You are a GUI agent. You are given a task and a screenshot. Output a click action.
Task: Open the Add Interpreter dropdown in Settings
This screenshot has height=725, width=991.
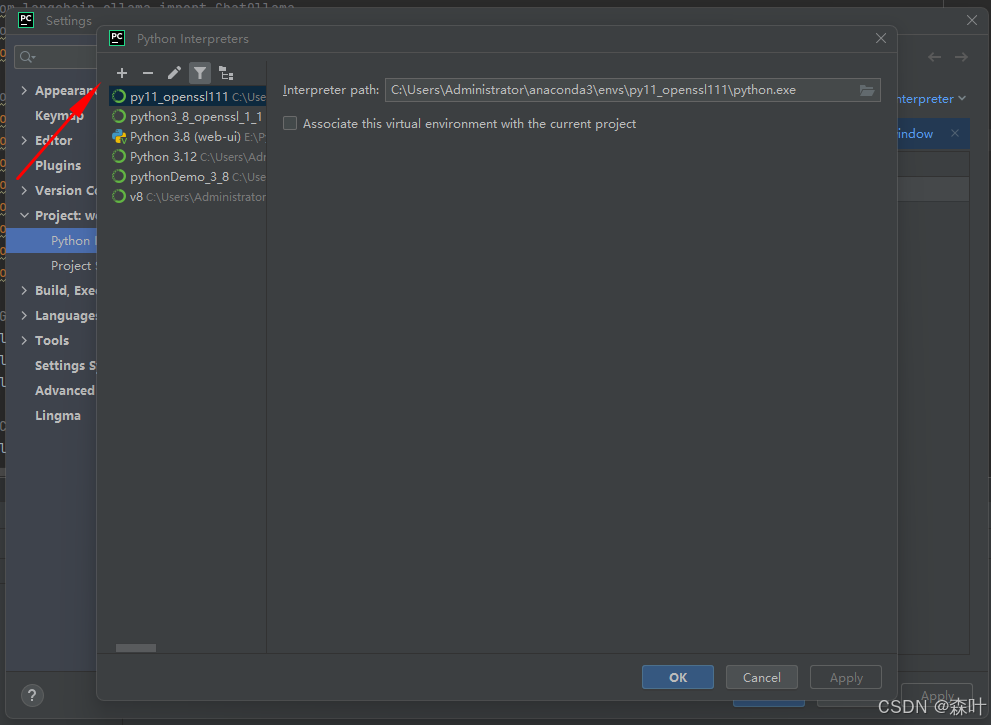click(932, 99)
